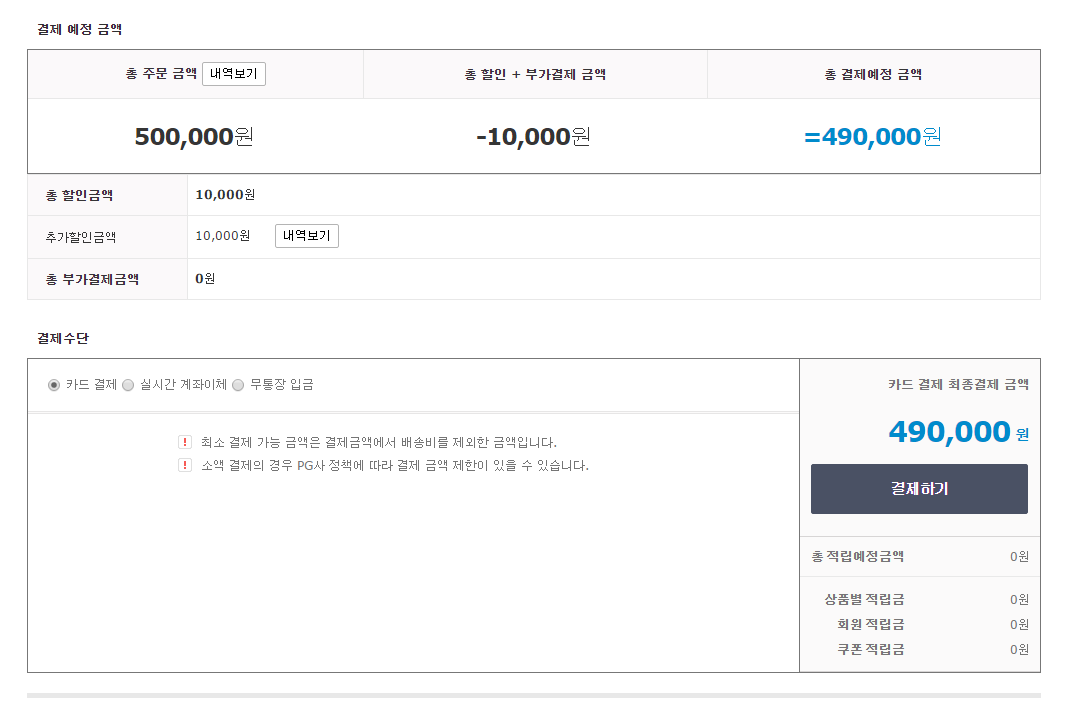Click the red exclamation icon beside minimum payment notice
The height and width of the screenshot is (707, 1065).
(185, 442)
